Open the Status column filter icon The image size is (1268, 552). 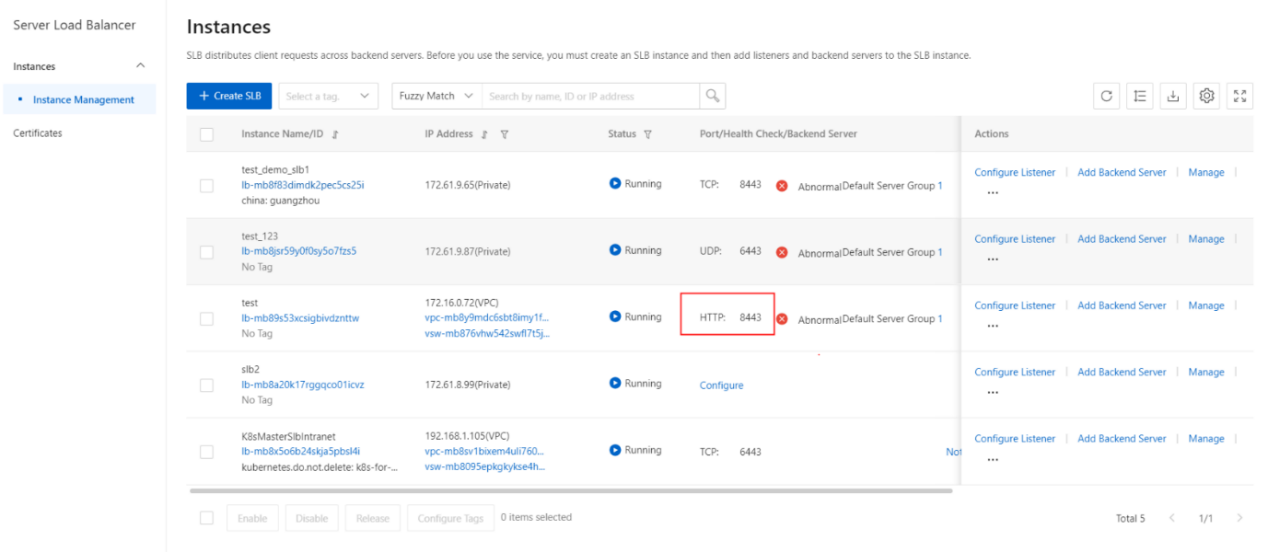point(648,134)
